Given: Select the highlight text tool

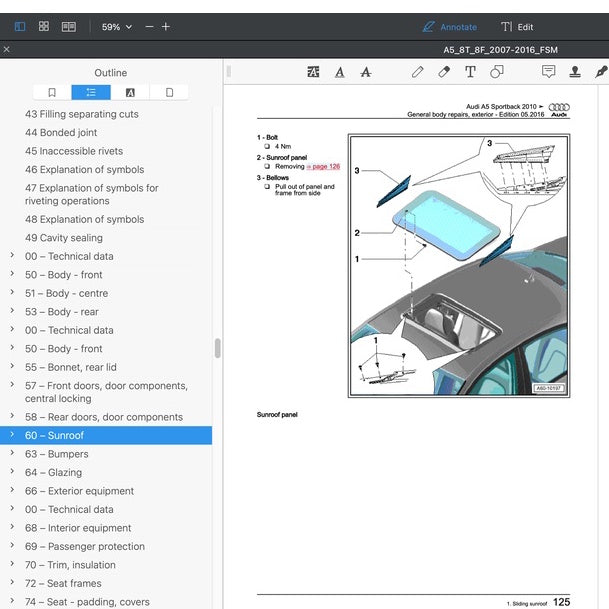Looking at the screenshot, I should (313, 72).
